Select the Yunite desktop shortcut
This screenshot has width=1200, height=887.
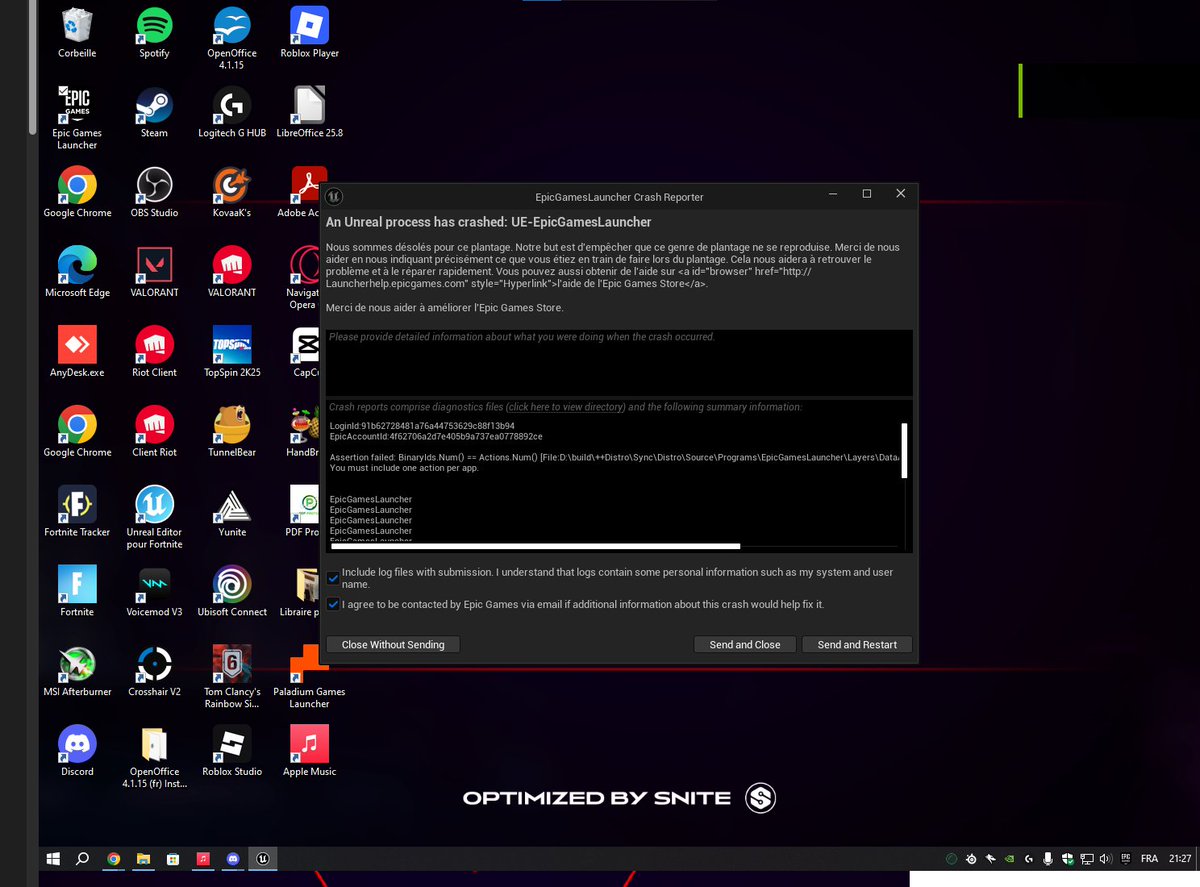click(232, 512)
